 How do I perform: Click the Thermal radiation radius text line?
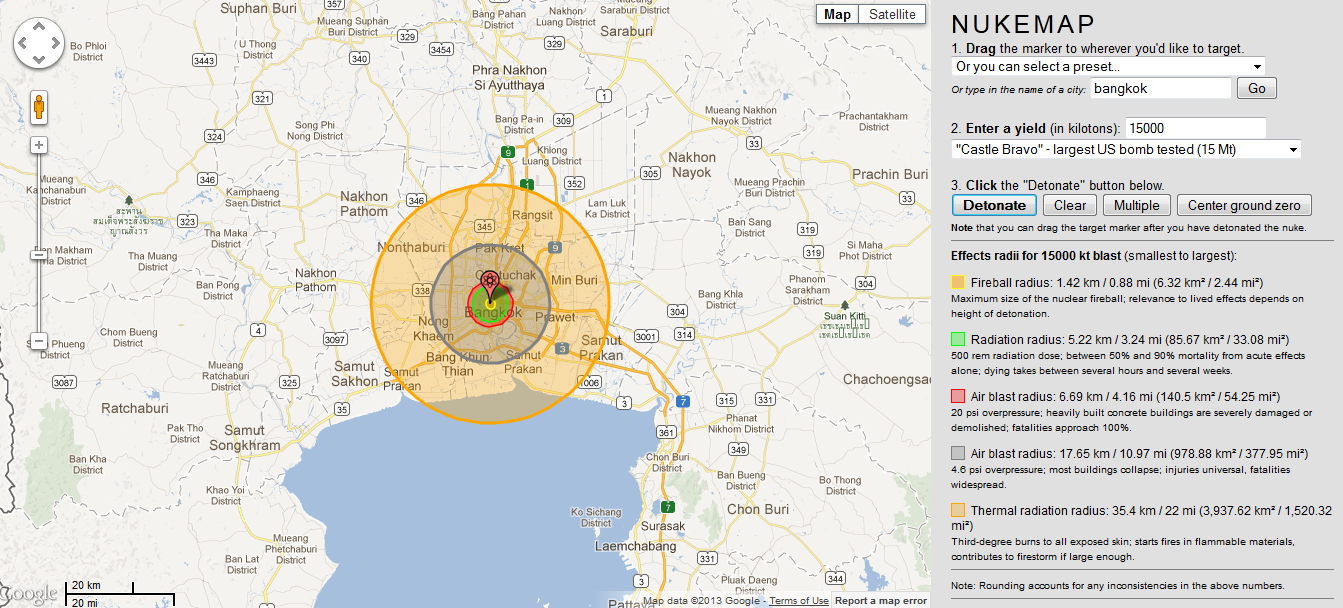click(x=1141, y=517)
